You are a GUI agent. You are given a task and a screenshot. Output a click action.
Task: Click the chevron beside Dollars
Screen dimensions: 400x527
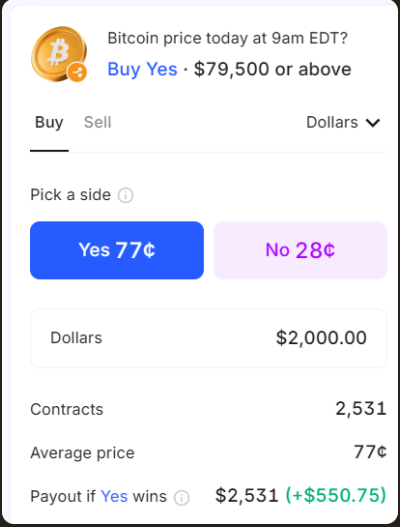(373, 123)
